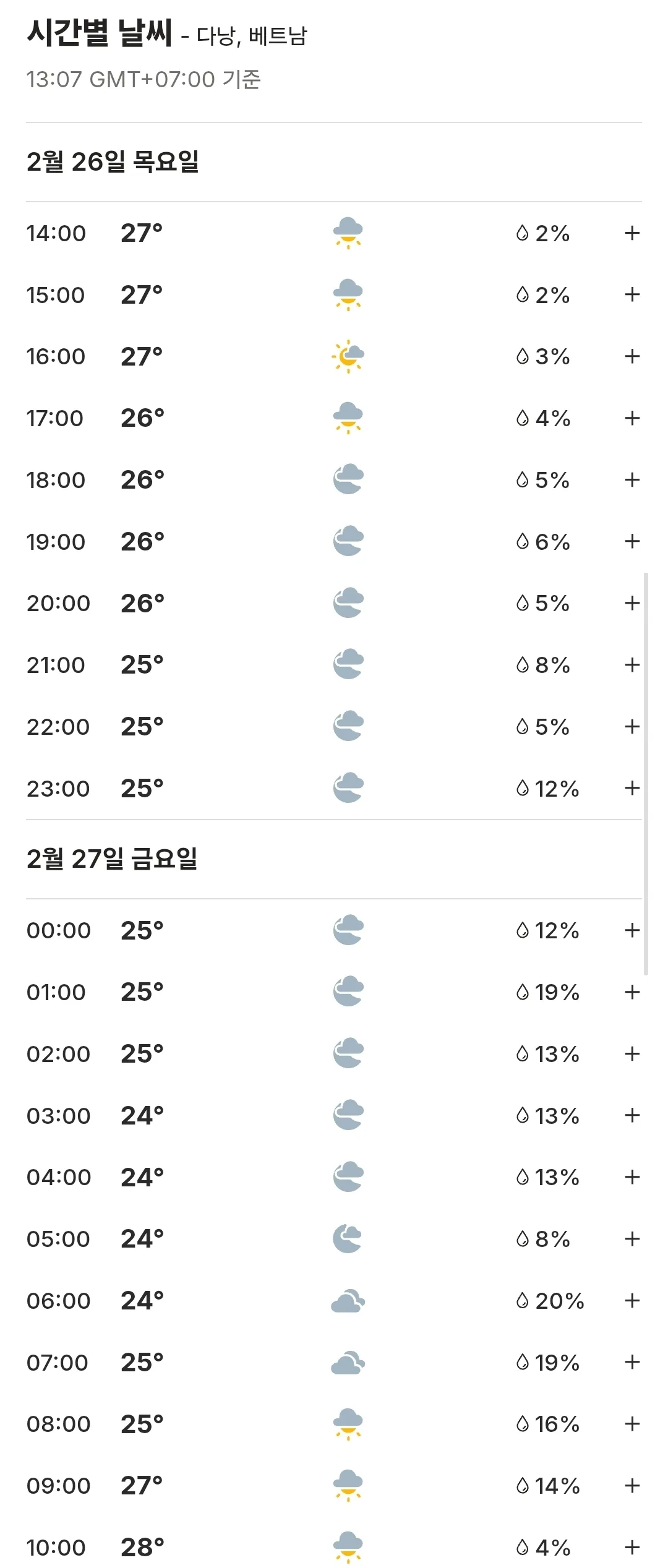
Task: Select the 18:00 cloudy night icon
Action: point(348,479)
